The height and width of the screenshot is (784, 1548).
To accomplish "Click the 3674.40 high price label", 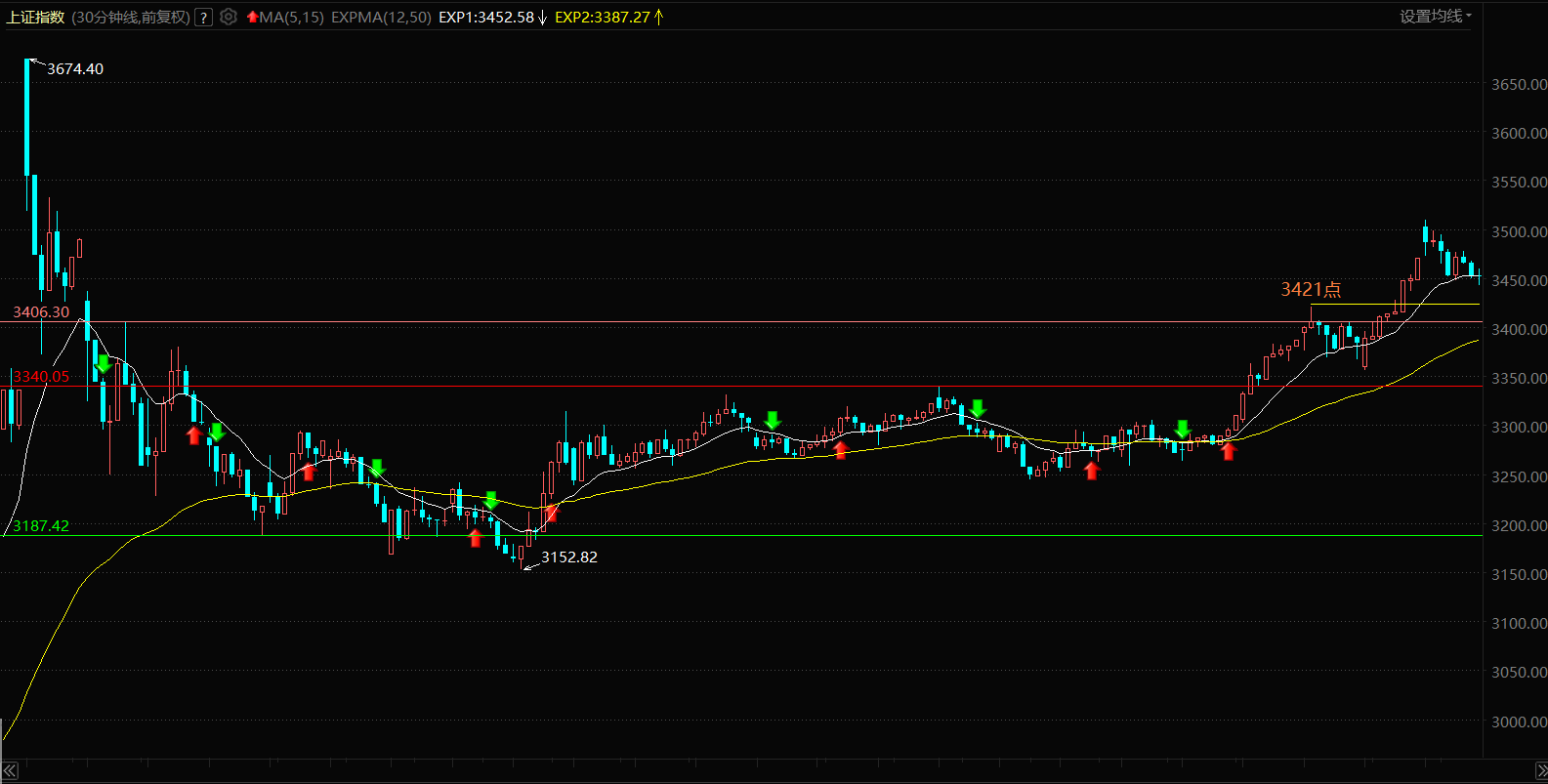I will tap(75, 69).
